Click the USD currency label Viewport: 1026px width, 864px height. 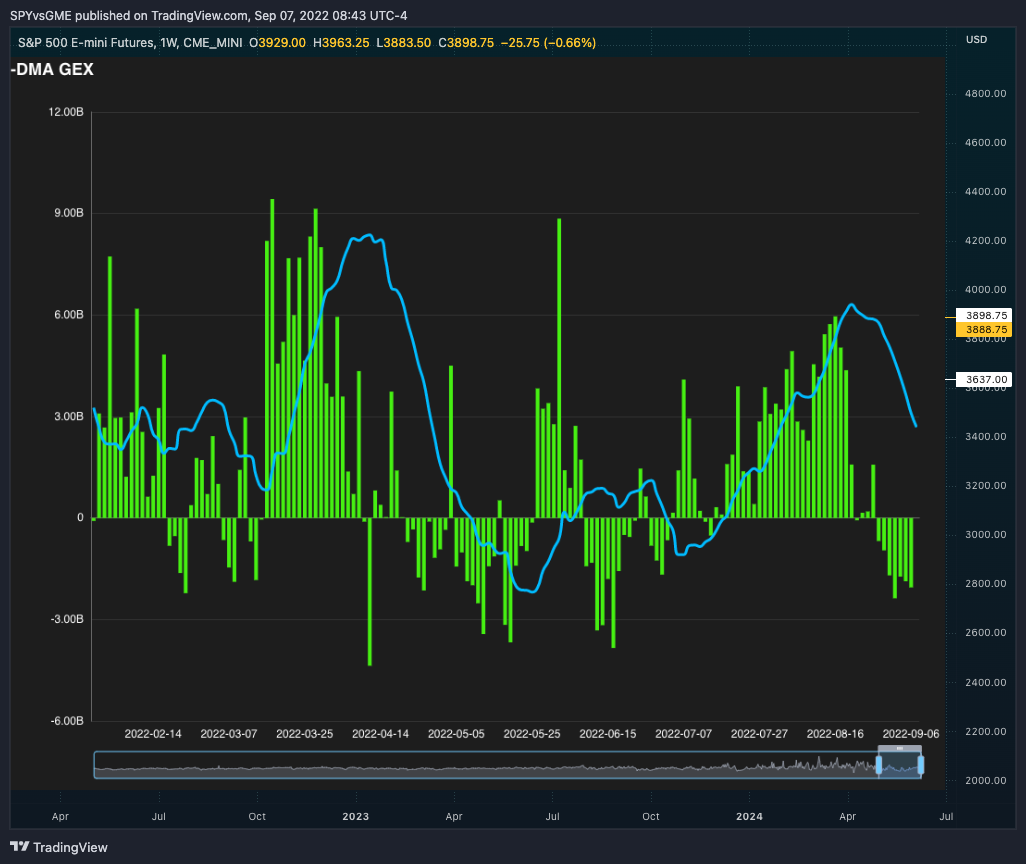976,39
